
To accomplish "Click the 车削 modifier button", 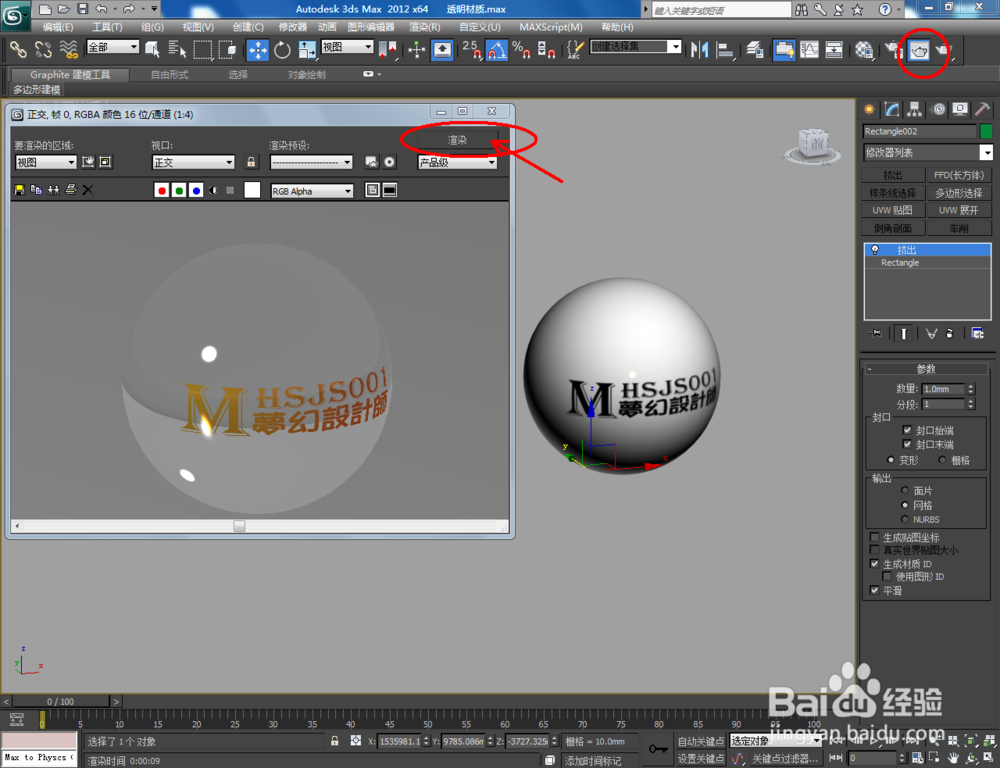I will 959,228.
